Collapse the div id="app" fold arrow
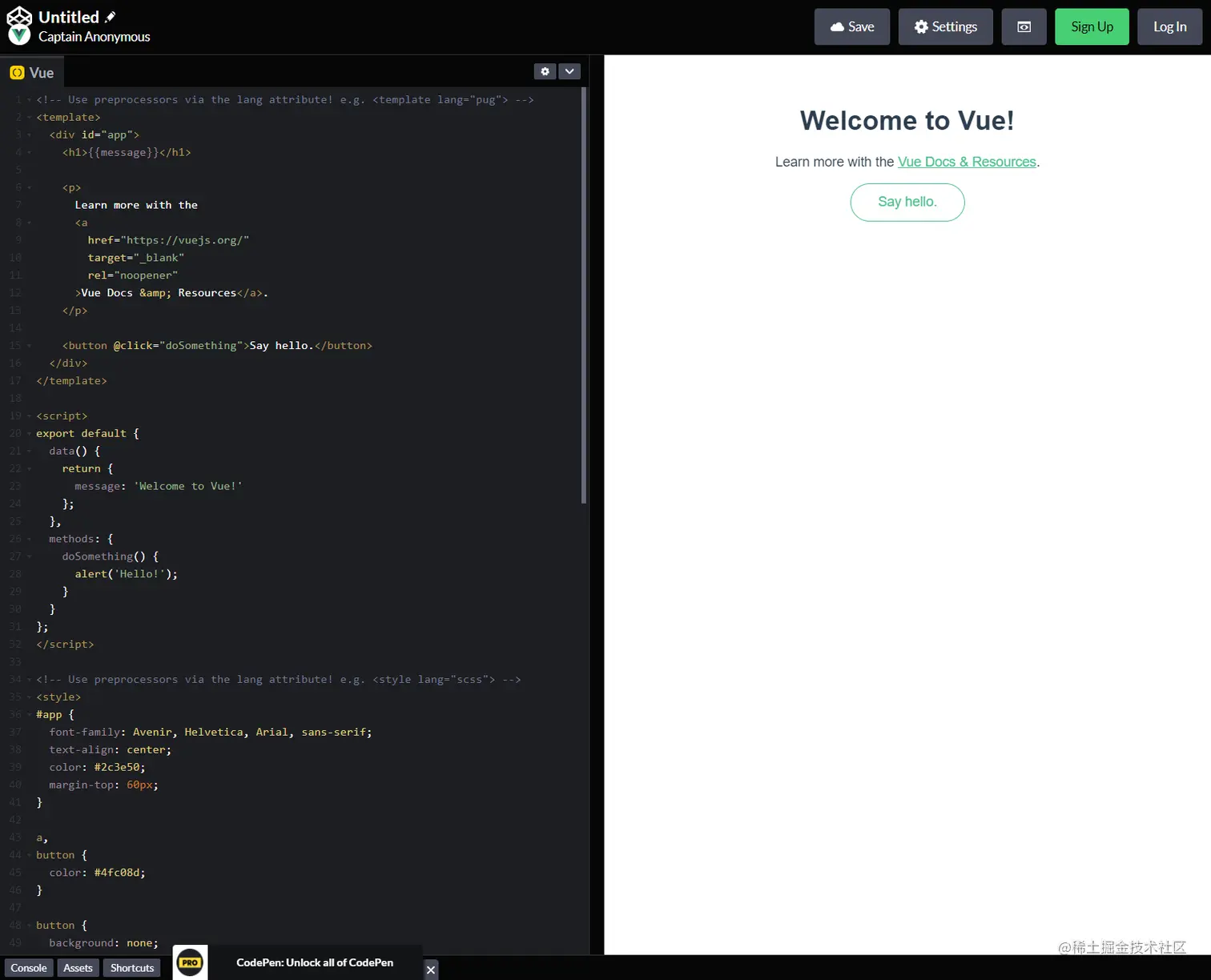The width and height of the screenshot is (1211, 980). tap(29, 135)
